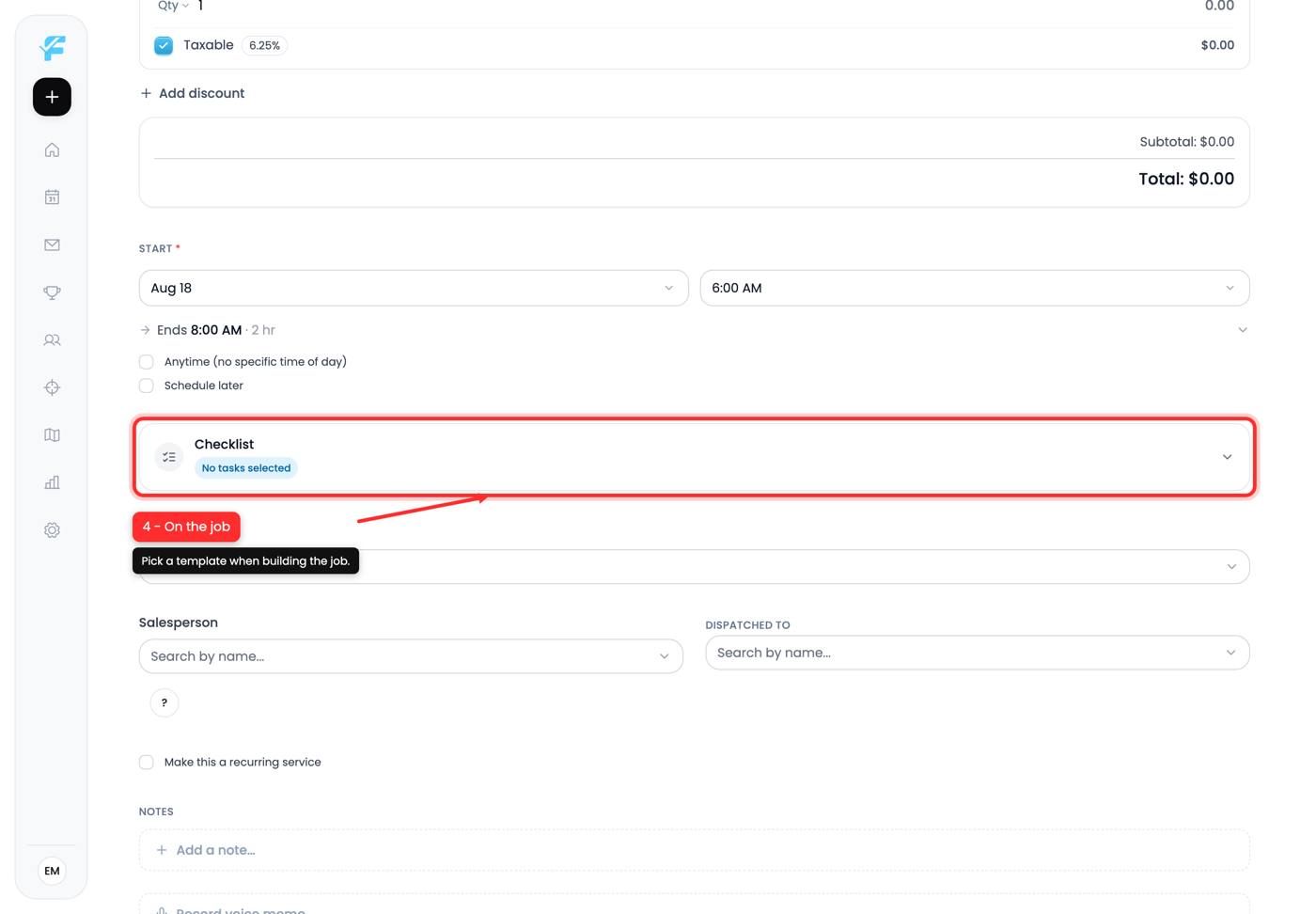
Task: Open the settings gear icon
Action: point(52,530)
